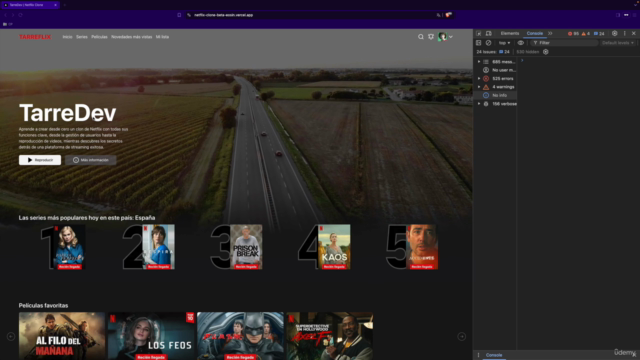Open the number 5 ranked series poster

tap(422, 247)
